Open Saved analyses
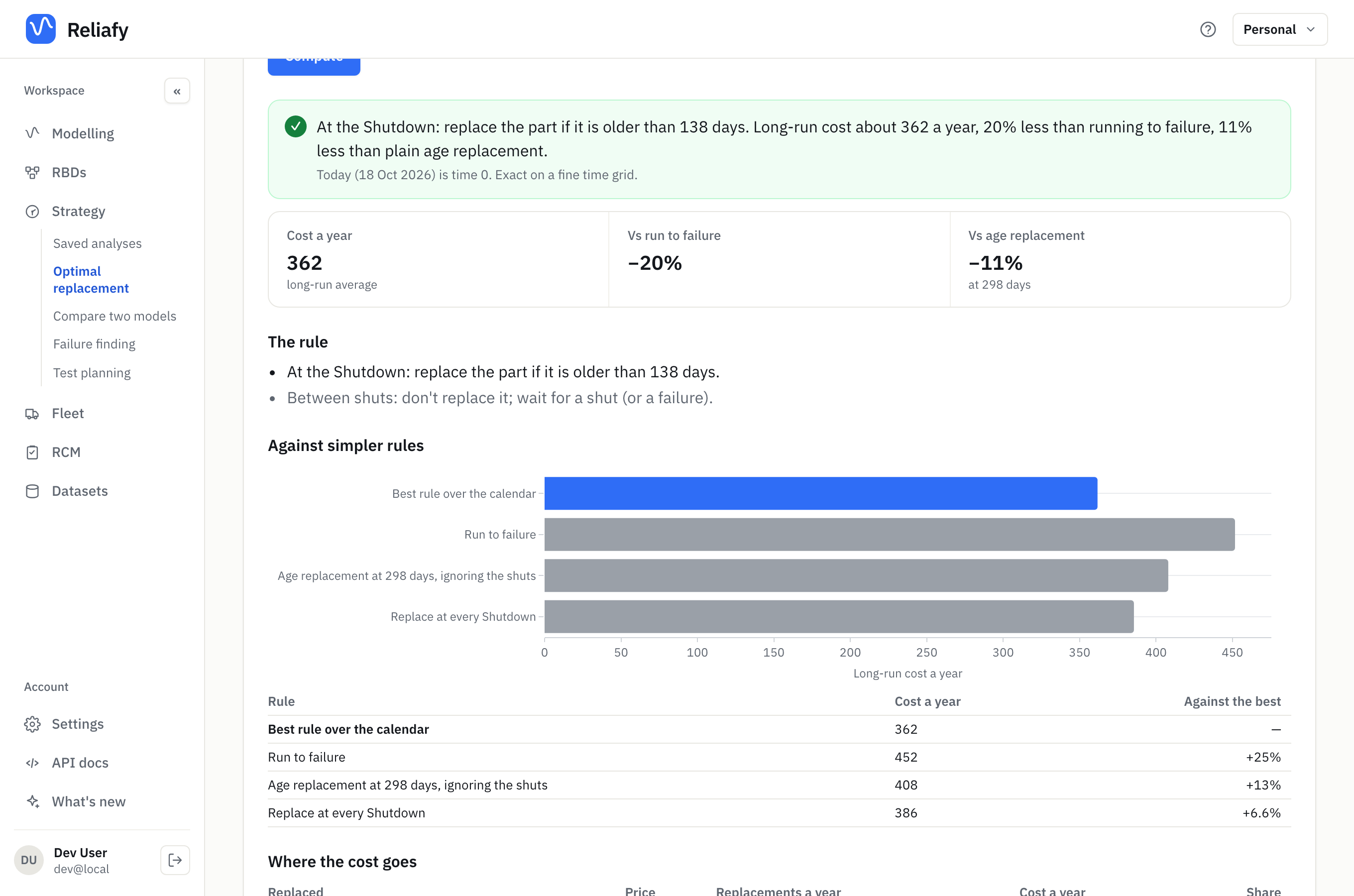Viewport: 1354px width, 896px height. (x=97, y=243)
